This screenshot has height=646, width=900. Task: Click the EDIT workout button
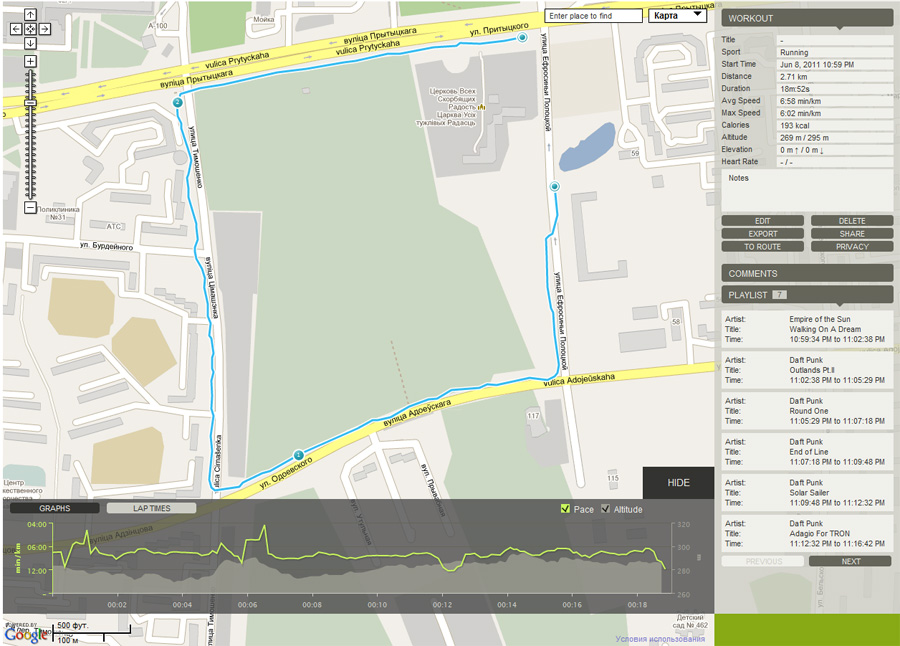(x=762, y=221)
